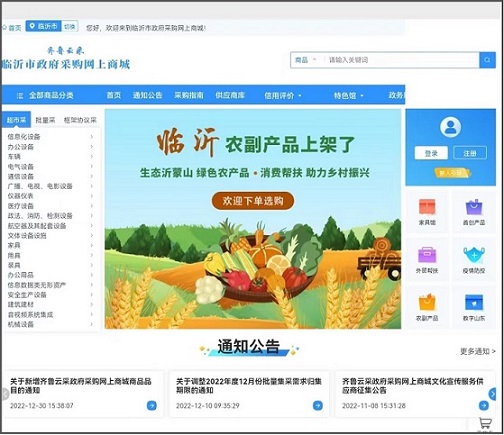Click the 登录 button

pos(431,153)
